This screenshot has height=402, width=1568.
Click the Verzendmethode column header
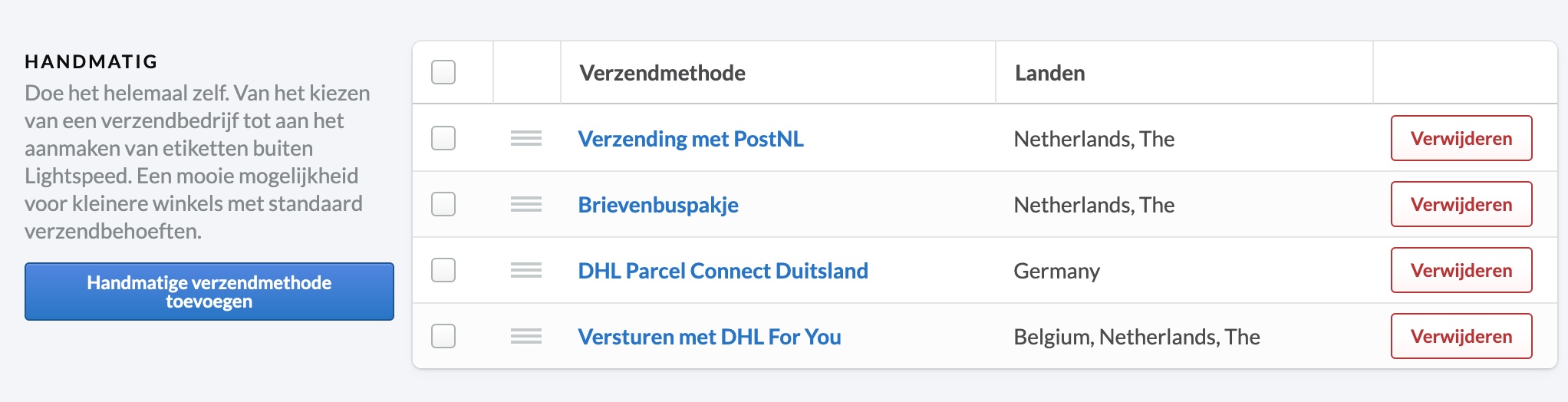[663, 73]
